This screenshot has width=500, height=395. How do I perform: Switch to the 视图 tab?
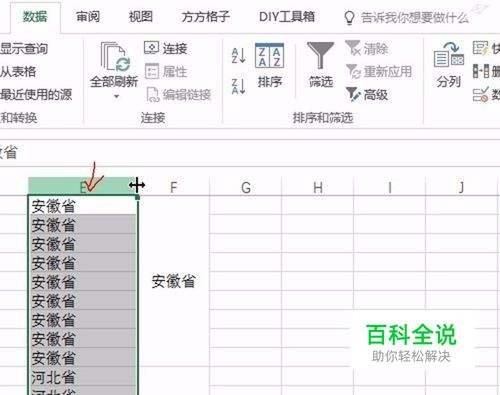pyautogui.click(x=141, y=17)
